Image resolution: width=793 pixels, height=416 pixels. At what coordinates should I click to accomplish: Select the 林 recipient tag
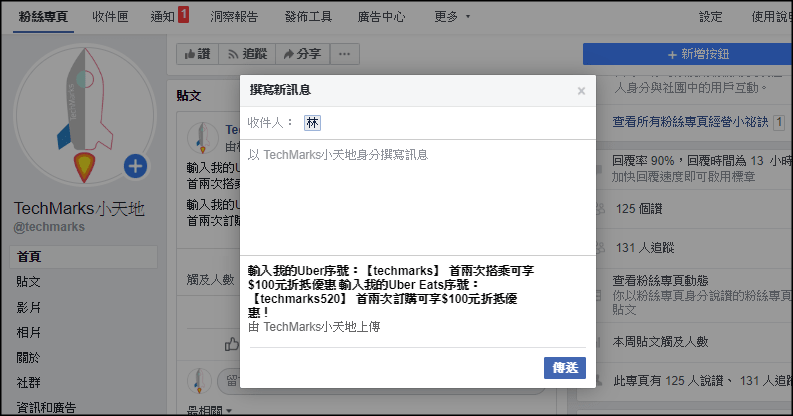(312, 122)
